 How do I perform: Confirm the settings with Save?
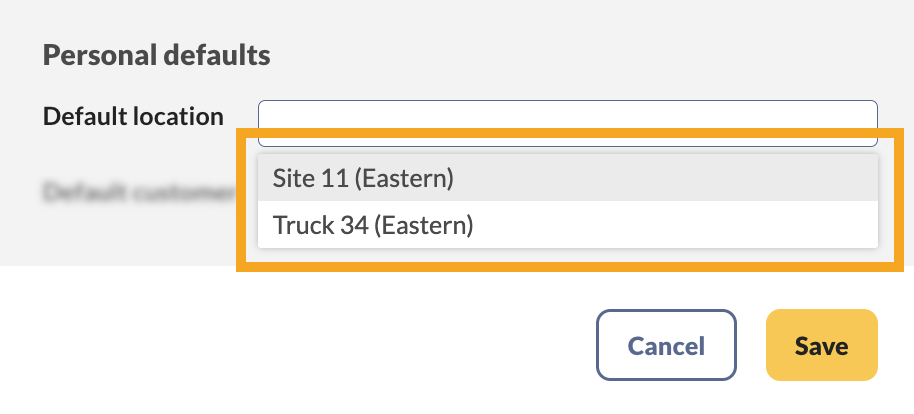821,346
